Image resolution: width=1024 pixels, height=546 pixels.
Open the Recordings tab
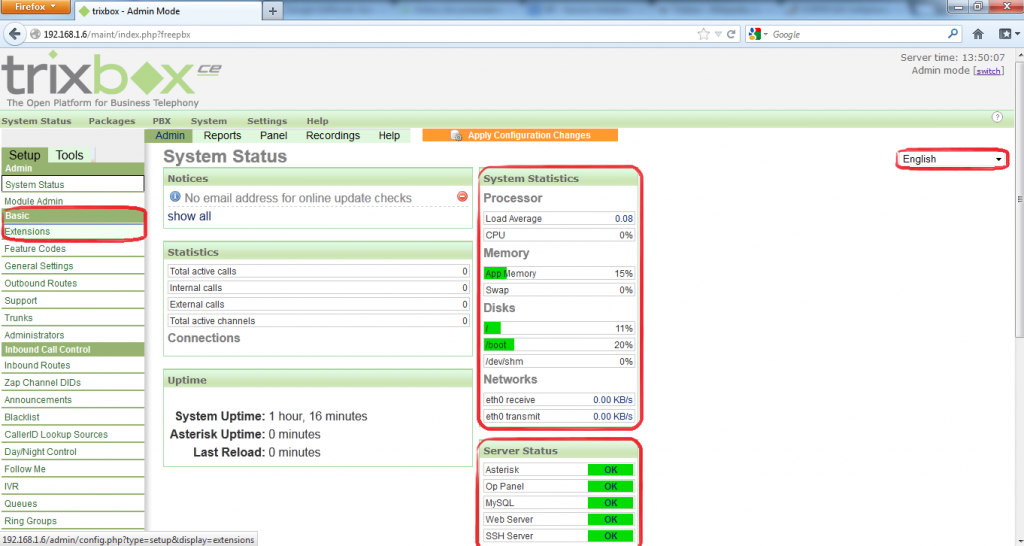tap(333, 136)
